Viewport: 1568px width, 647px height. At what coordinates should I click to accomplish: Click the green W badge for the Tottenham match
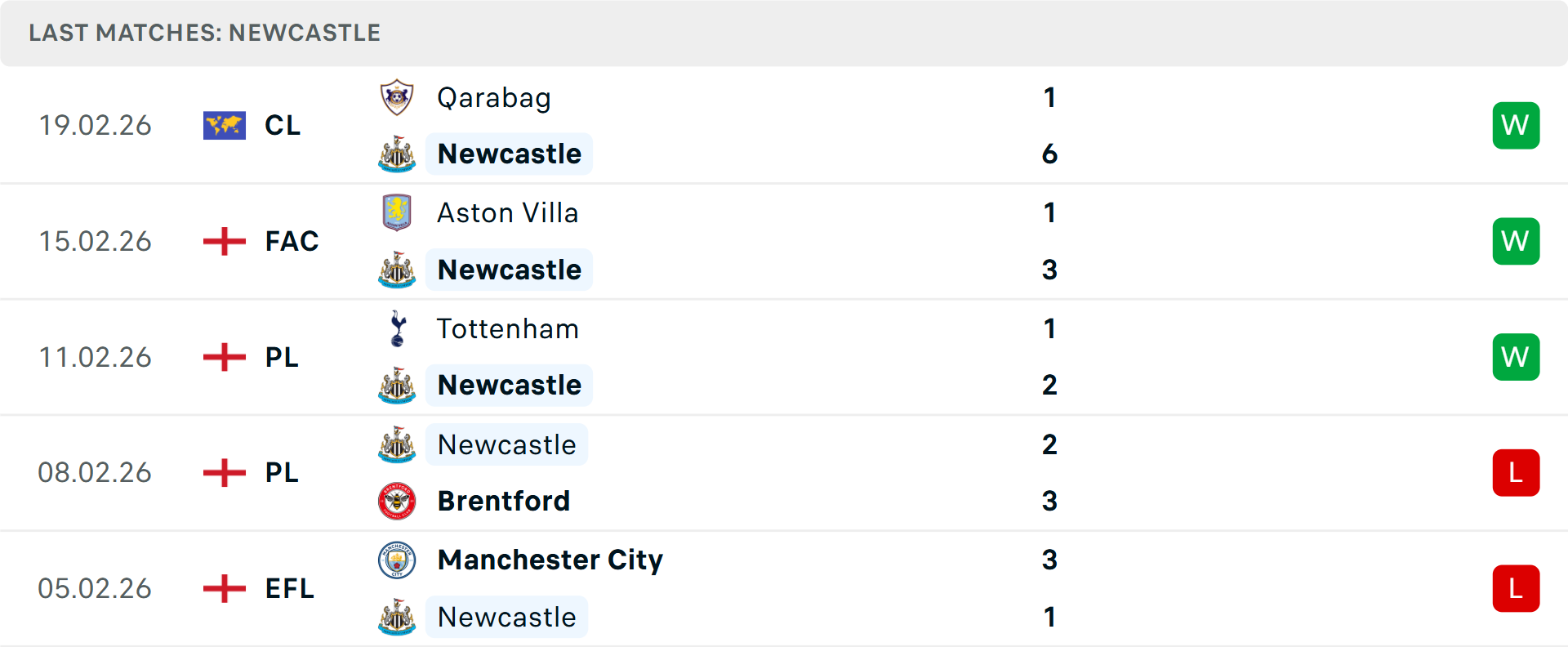point(1516,357)
